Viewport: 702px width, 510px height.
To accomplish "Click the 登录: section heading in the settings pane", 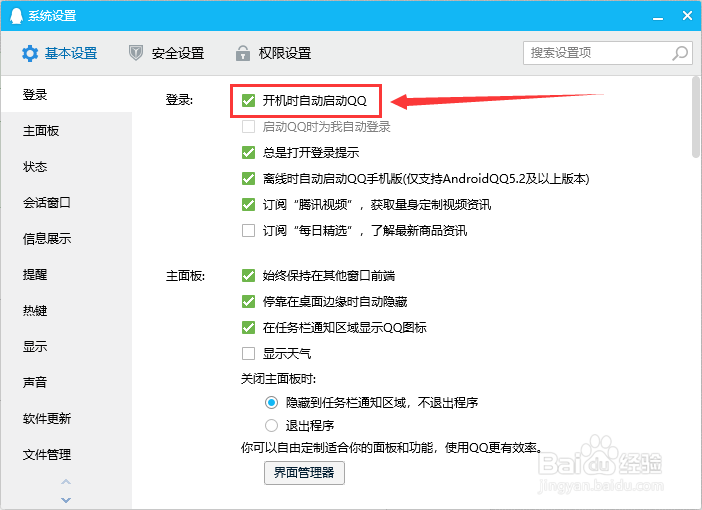I will tap(179, 100).
